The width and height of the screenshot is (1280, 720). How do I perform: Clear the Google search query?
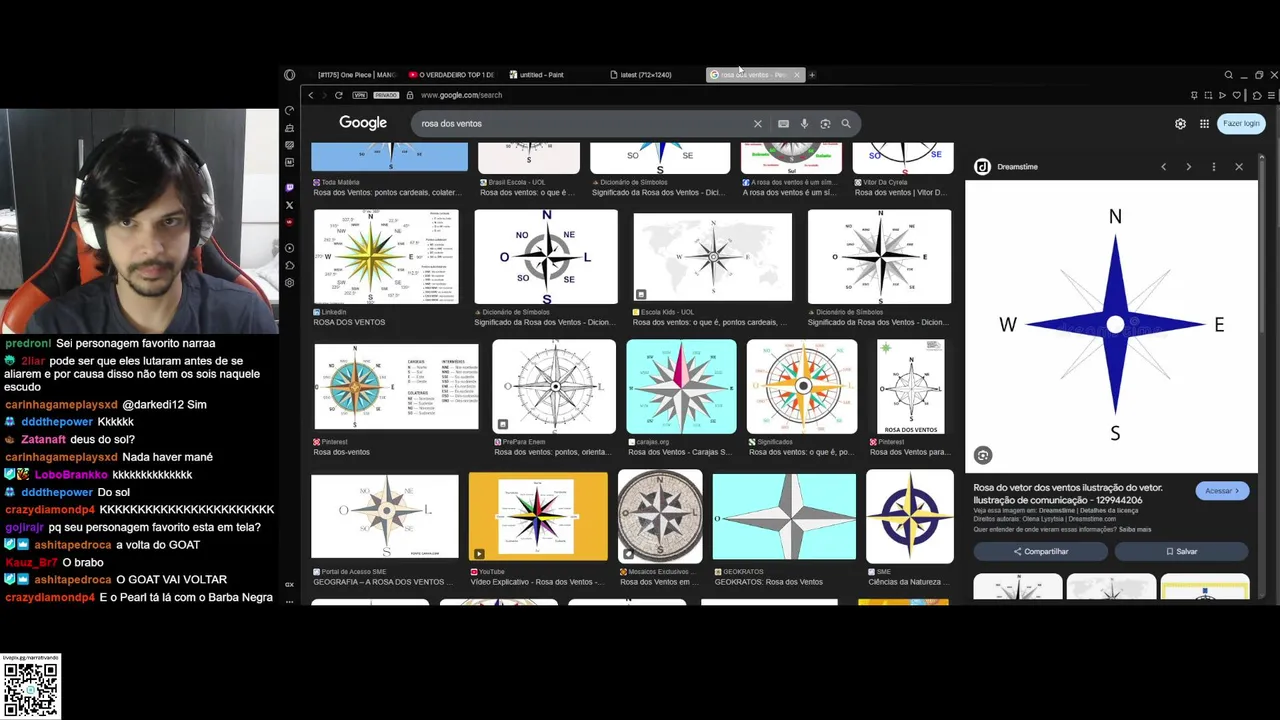pyautogui.click(x=757, y=124)
